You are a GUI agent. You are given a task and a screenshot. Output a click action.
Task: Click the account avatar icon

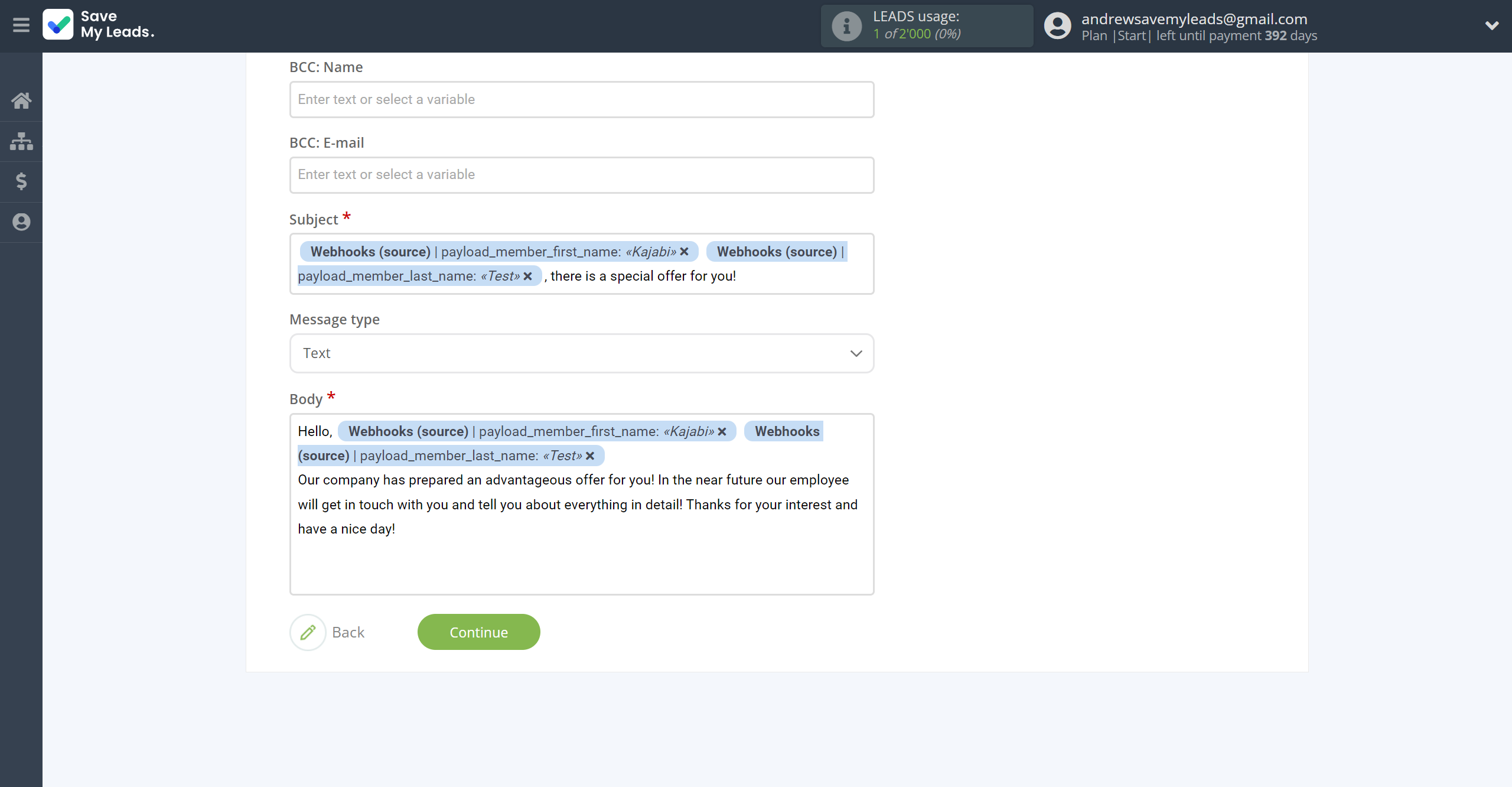click(1057, 26)
